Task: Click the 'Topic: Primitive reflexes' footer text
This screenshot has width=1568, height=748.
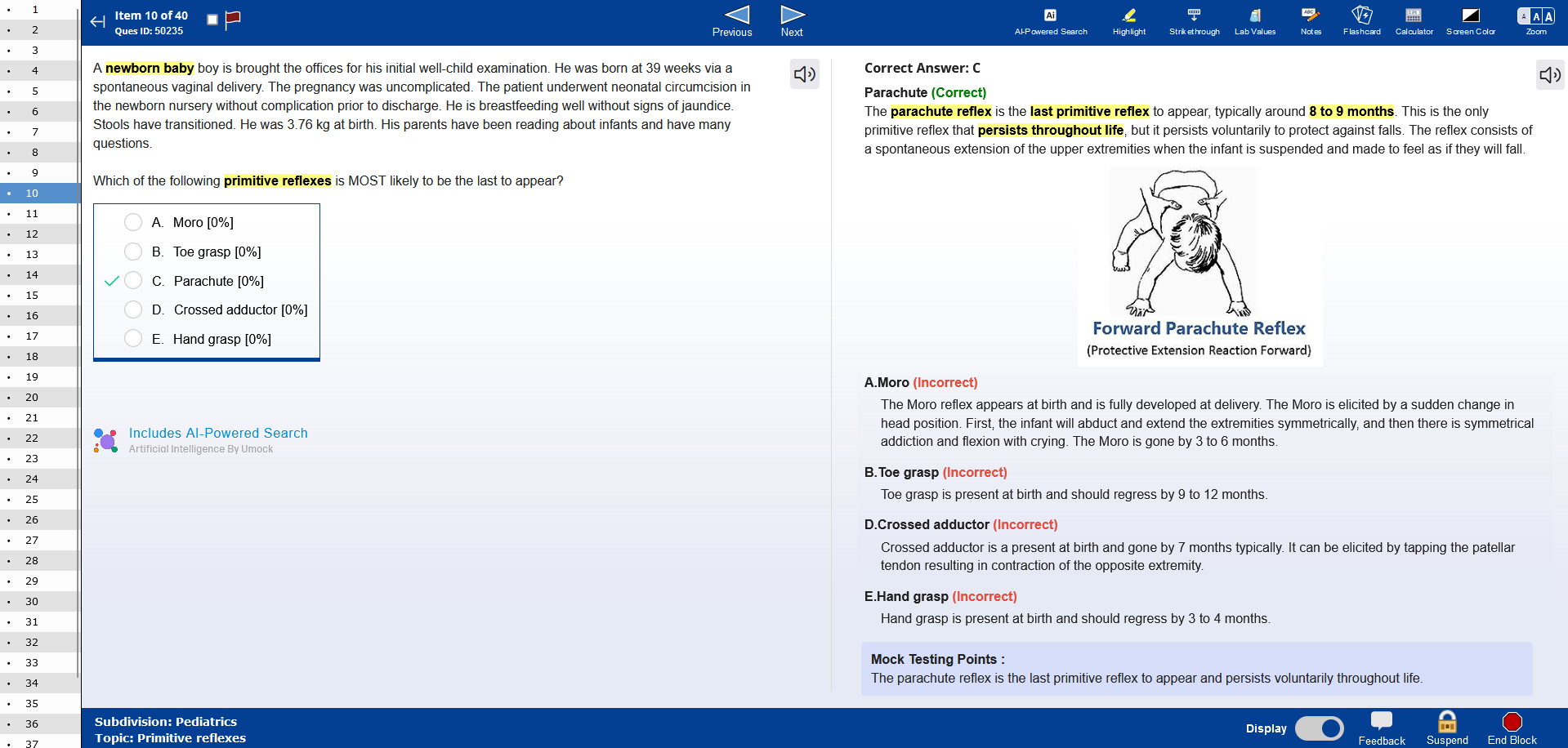Action: click(170, 737)
